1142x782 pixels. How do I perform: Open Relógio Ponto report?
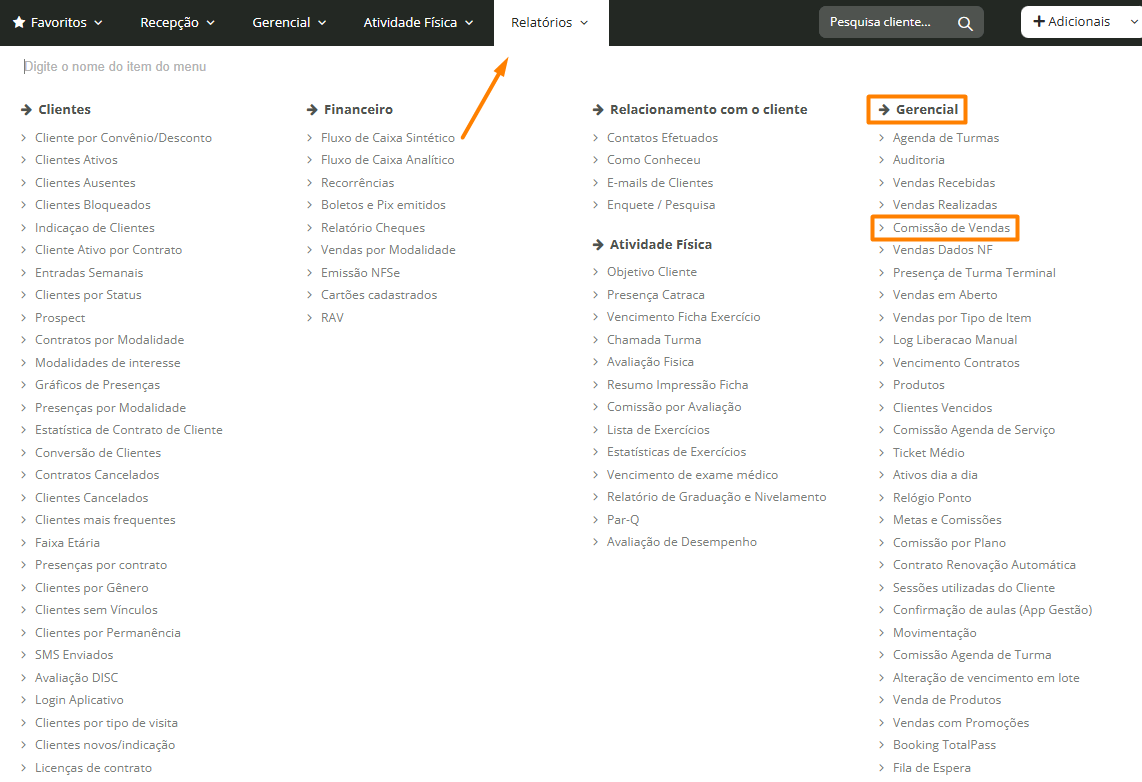pos(932,498)
